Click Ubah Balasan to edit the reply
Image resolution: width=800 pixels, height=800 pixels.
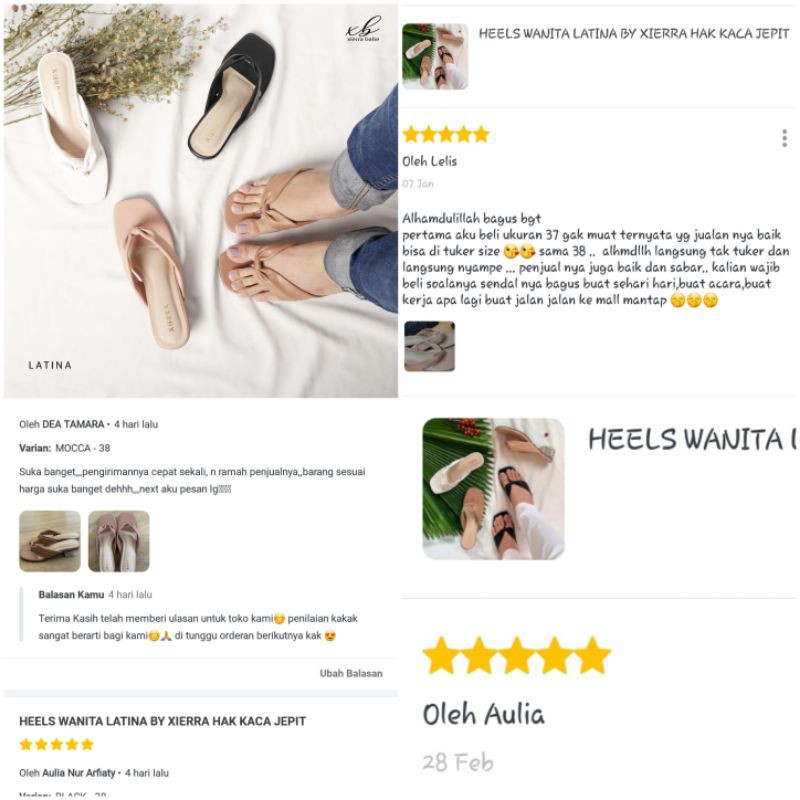click(351, 673)
